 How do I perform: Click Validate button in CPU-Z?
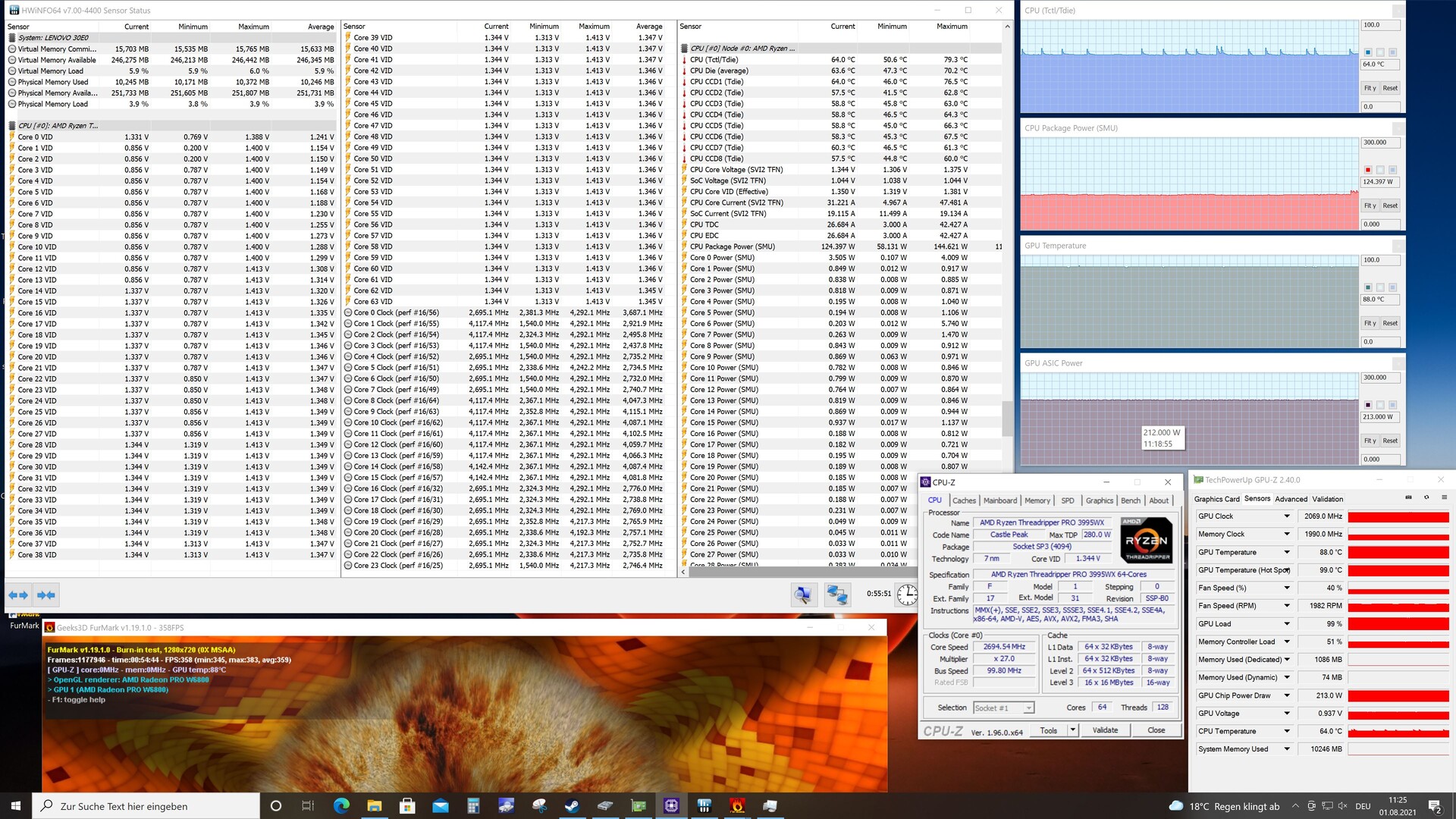click(1105, 730)
